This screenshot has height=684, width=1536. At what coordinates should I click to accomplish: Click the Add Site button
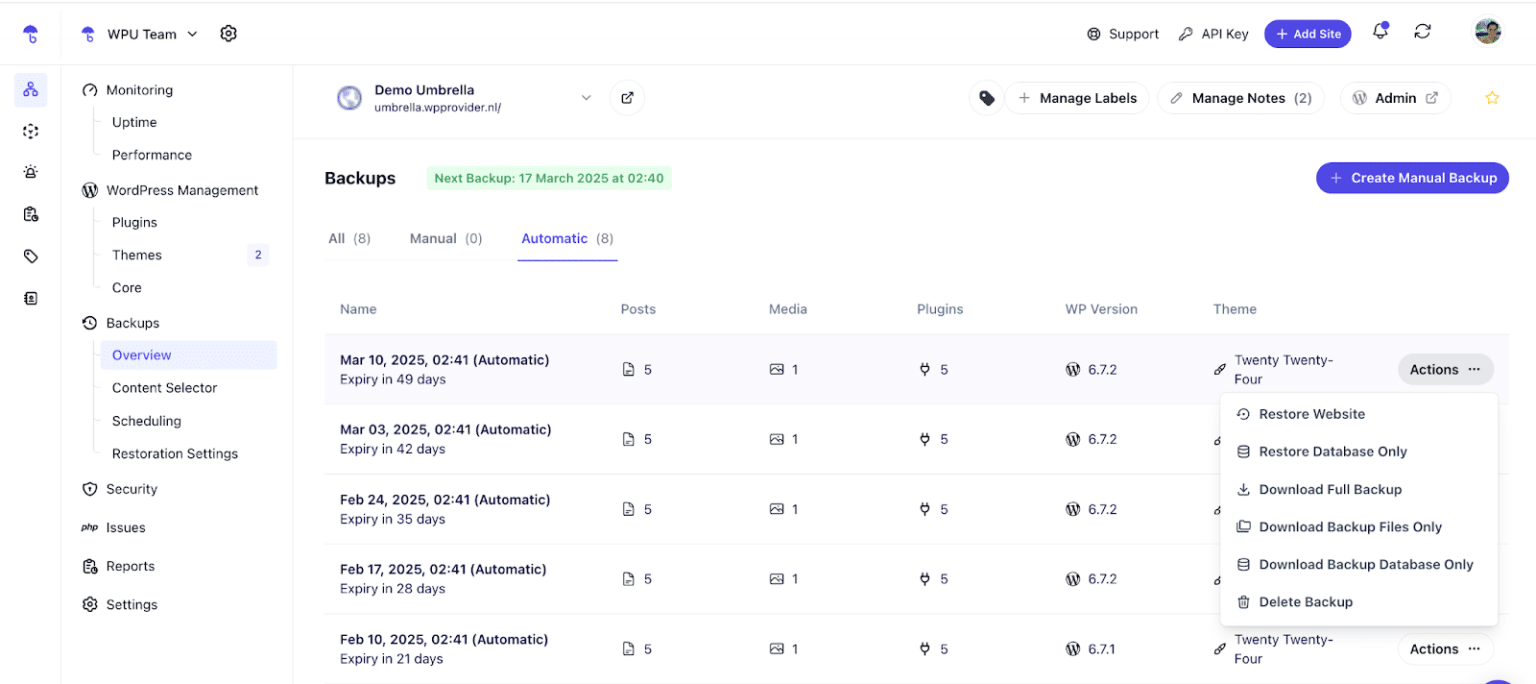[x=1307, y=34]
